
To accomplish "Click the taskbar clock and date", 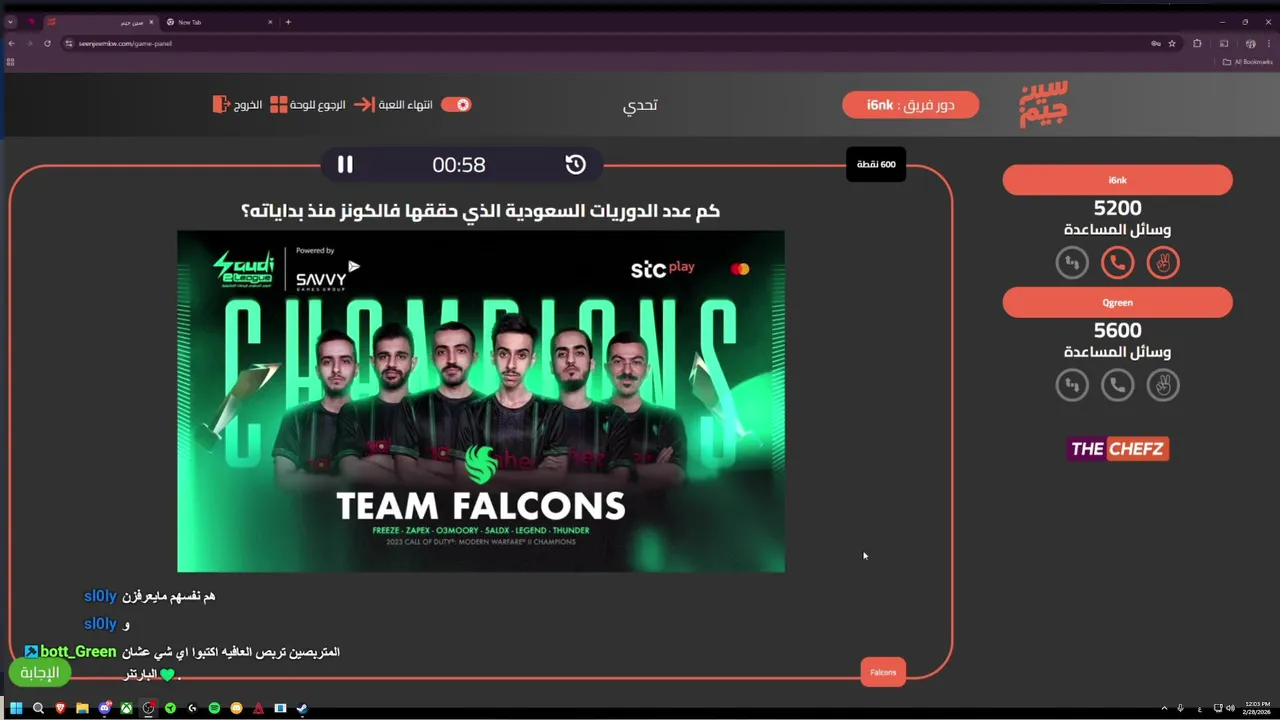I will 1258,708.
